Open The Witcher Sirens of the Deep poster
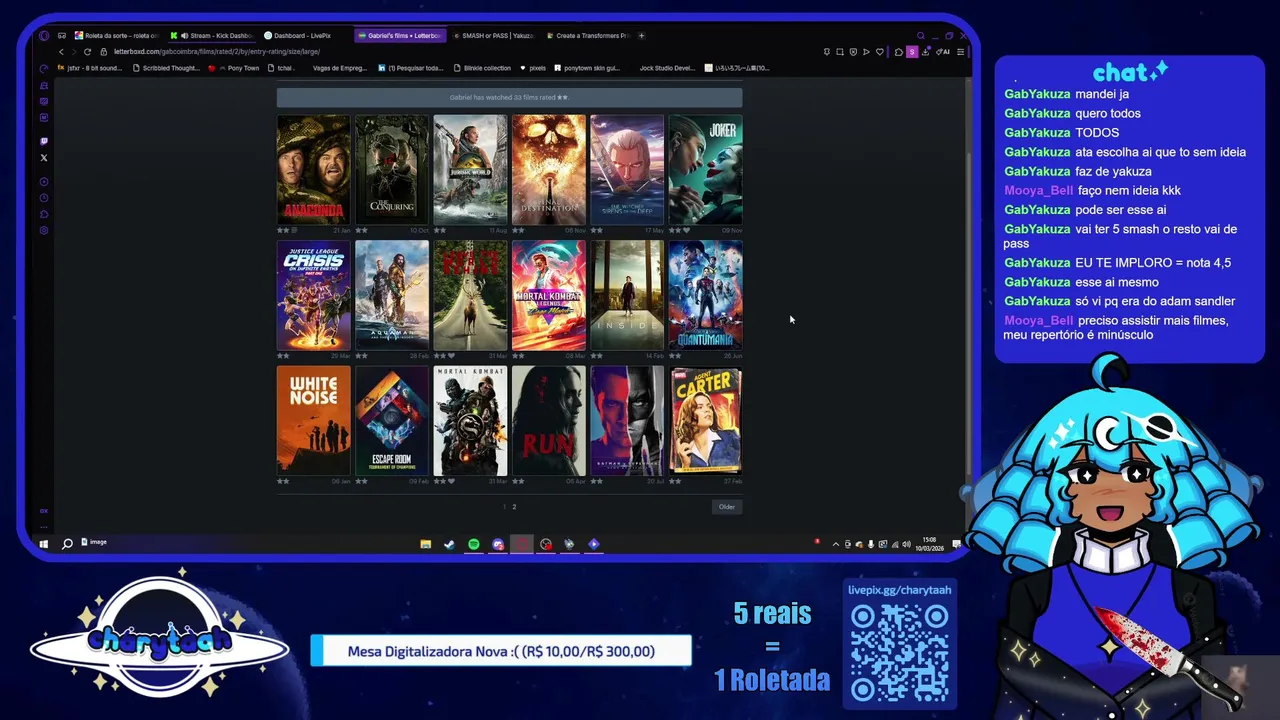The width and height of the screenshot is (1280, 720). point(627,170)
